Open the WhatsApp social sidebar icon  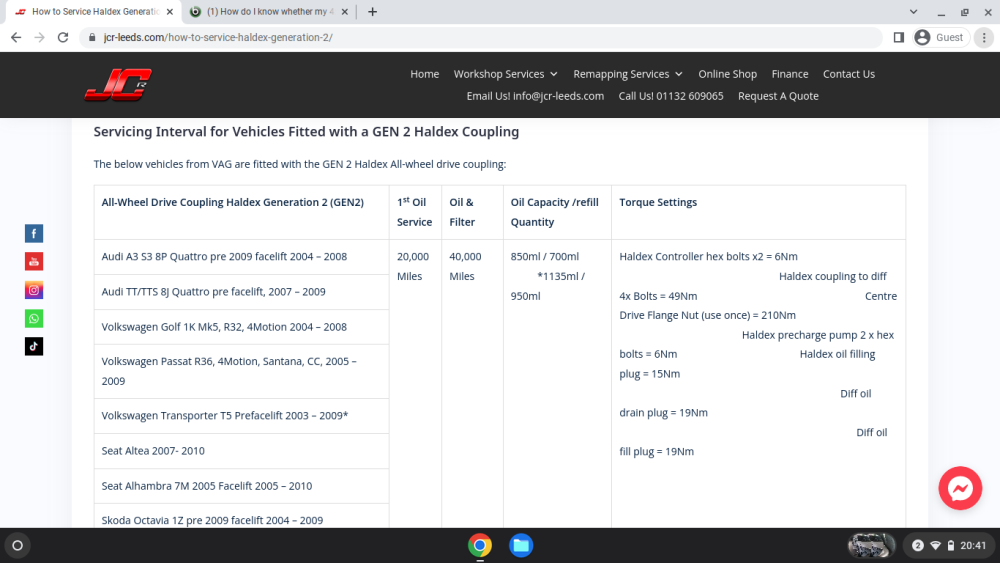(34, 318)
